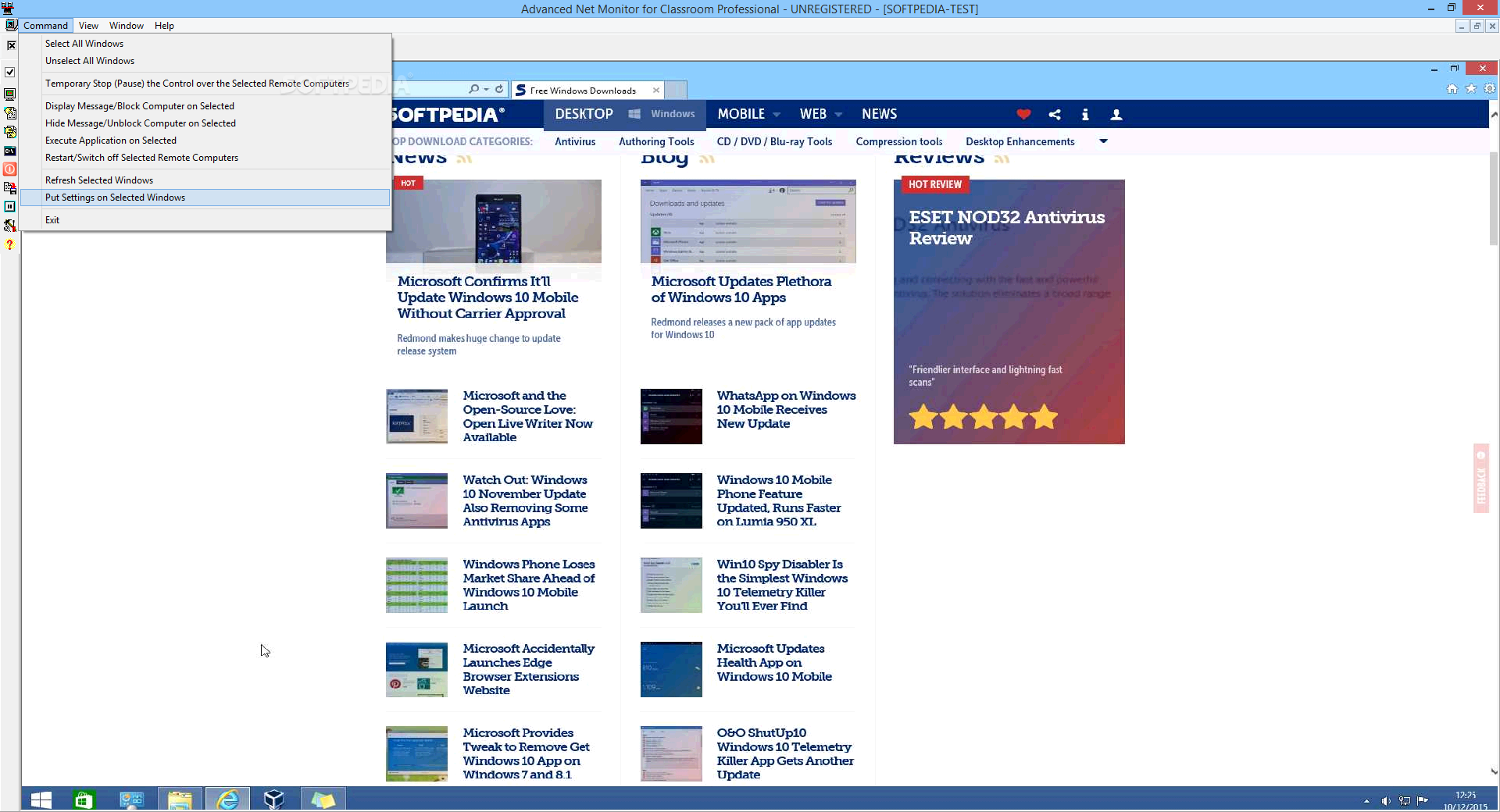Screen dimensions: 1500x812
Task: Click the red power shutdown icon in left toolbar
Action: 10,169
